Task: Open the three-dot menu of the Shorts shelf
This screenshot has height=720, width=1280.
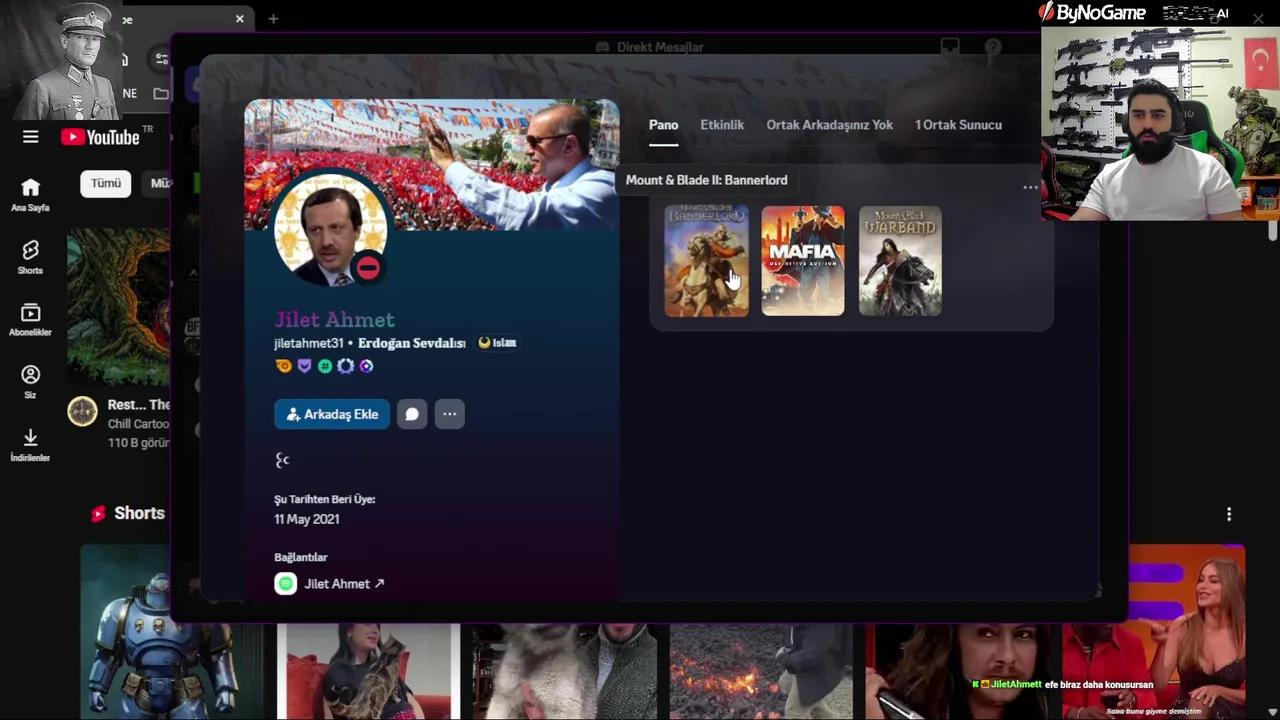Action: (x=1229, y=513)
